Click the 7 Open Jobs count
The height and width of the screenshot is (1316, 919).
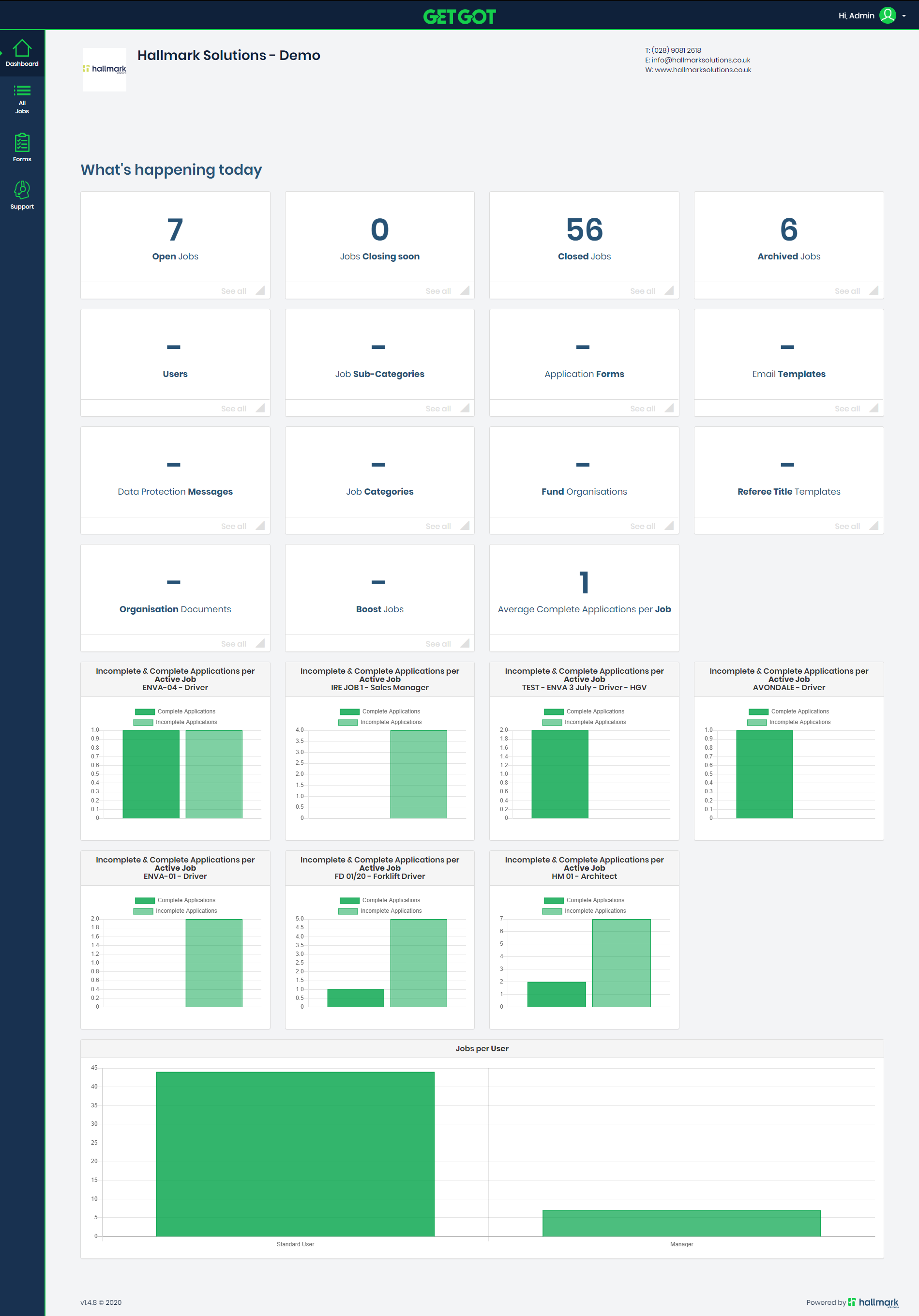pos(175,230)
